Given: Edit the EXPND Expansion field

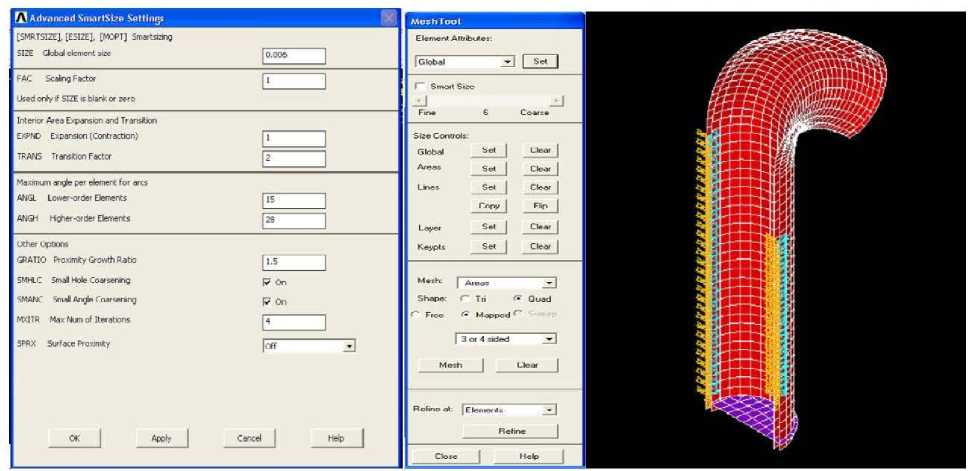Looking at the screenshot, I should pos(294,139).
